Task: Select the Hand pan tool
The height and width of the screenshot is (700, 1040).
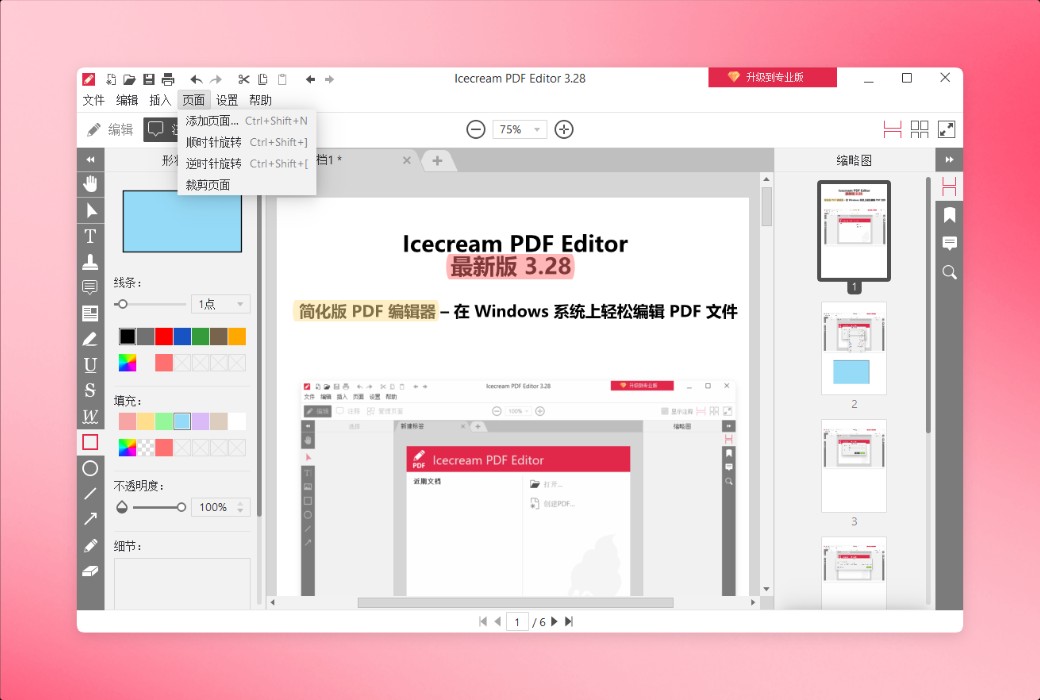Action: tap(90, 184)
